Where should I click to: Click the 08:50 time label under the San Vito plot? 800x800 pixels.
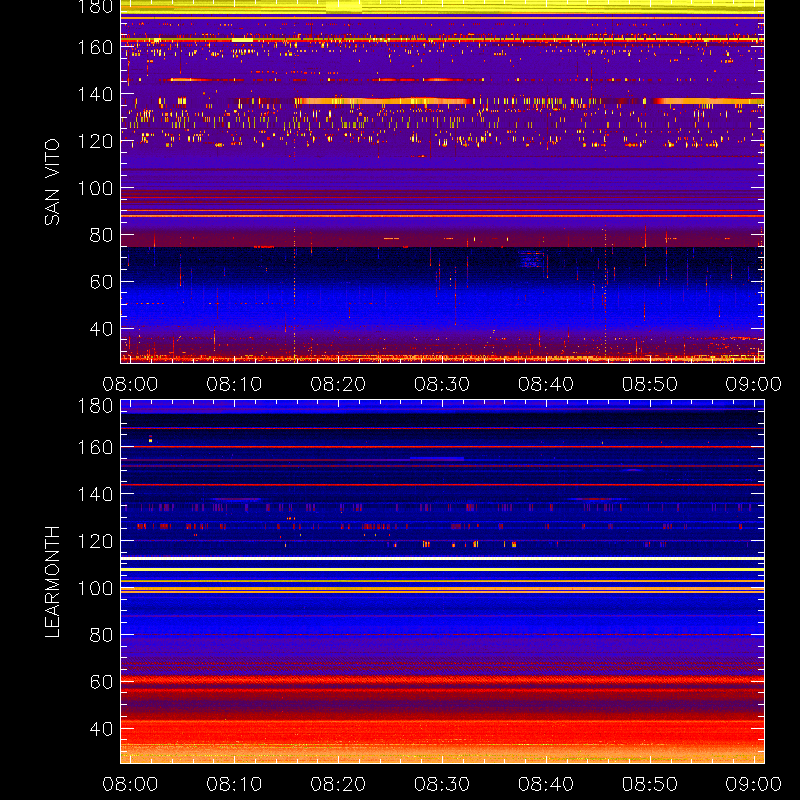[x=650, y=384]
